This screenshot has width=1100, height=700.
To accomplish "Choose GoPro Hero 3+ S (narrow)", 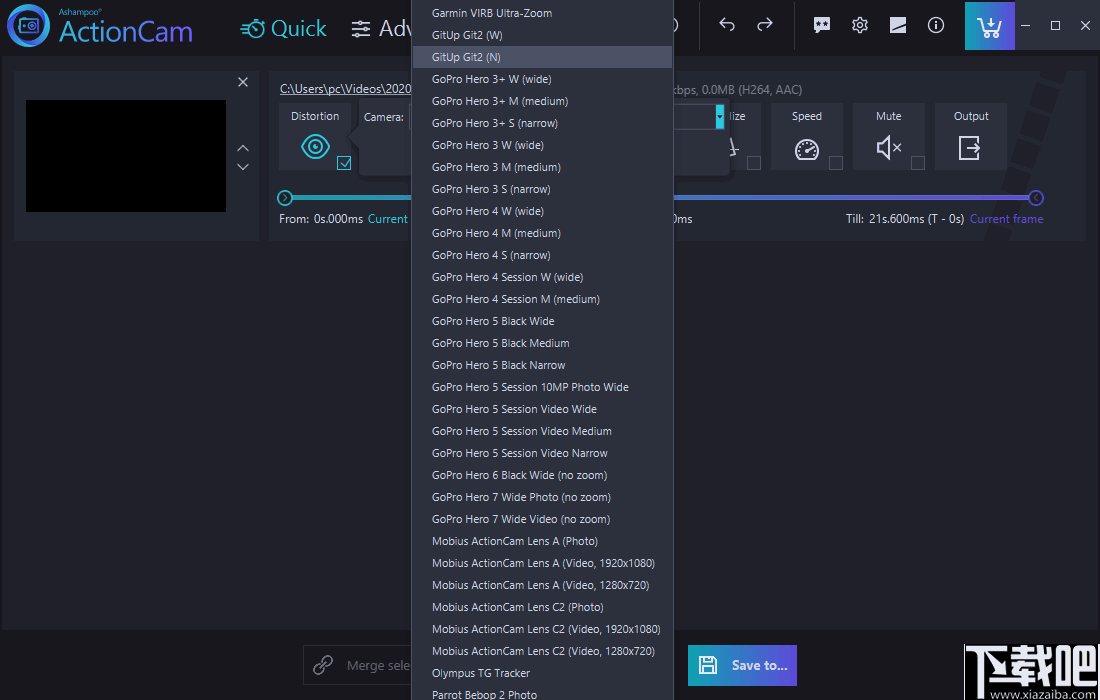I will (x=542, y=123).
